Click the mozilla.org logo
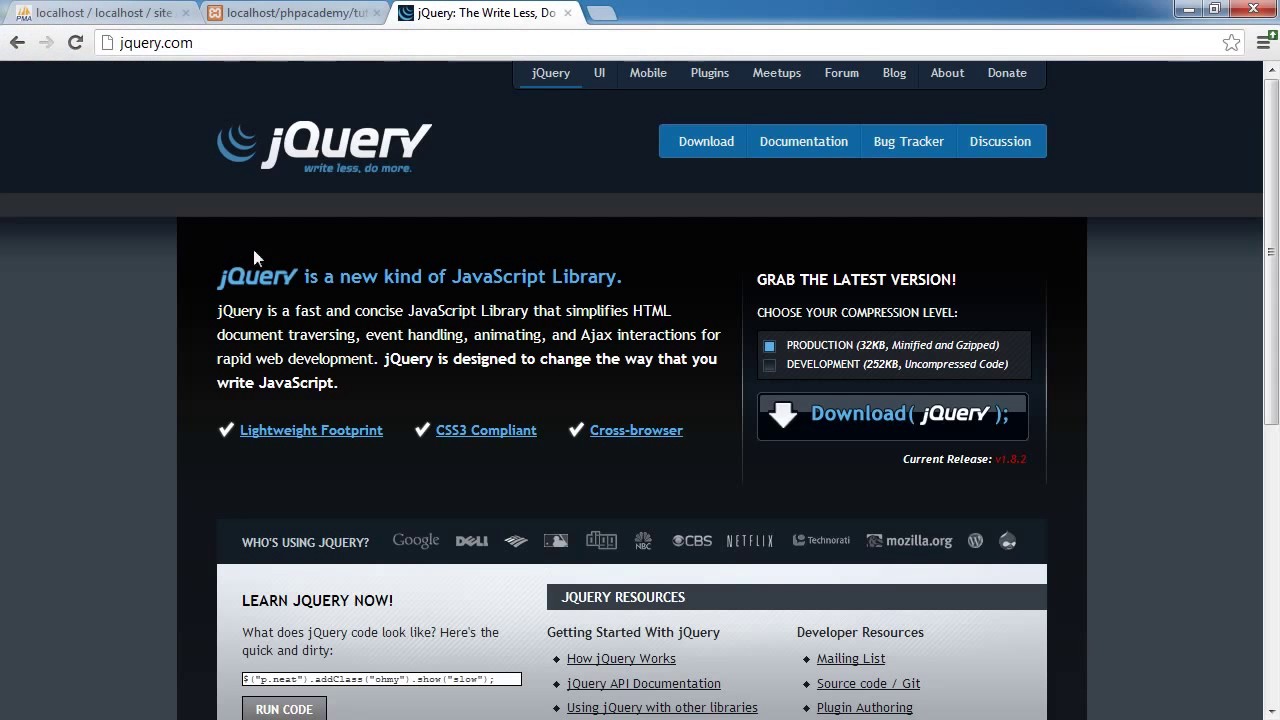 click(x=909, y=541)
